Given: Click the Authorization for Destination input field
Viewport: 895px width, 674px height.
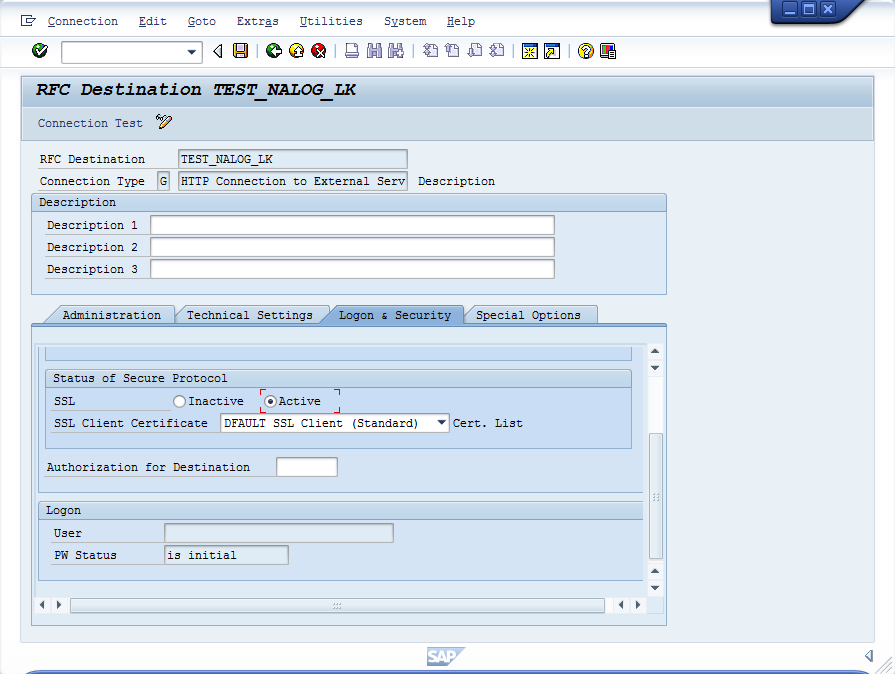Looking at the screenshot, I should (x=307, y=467).
